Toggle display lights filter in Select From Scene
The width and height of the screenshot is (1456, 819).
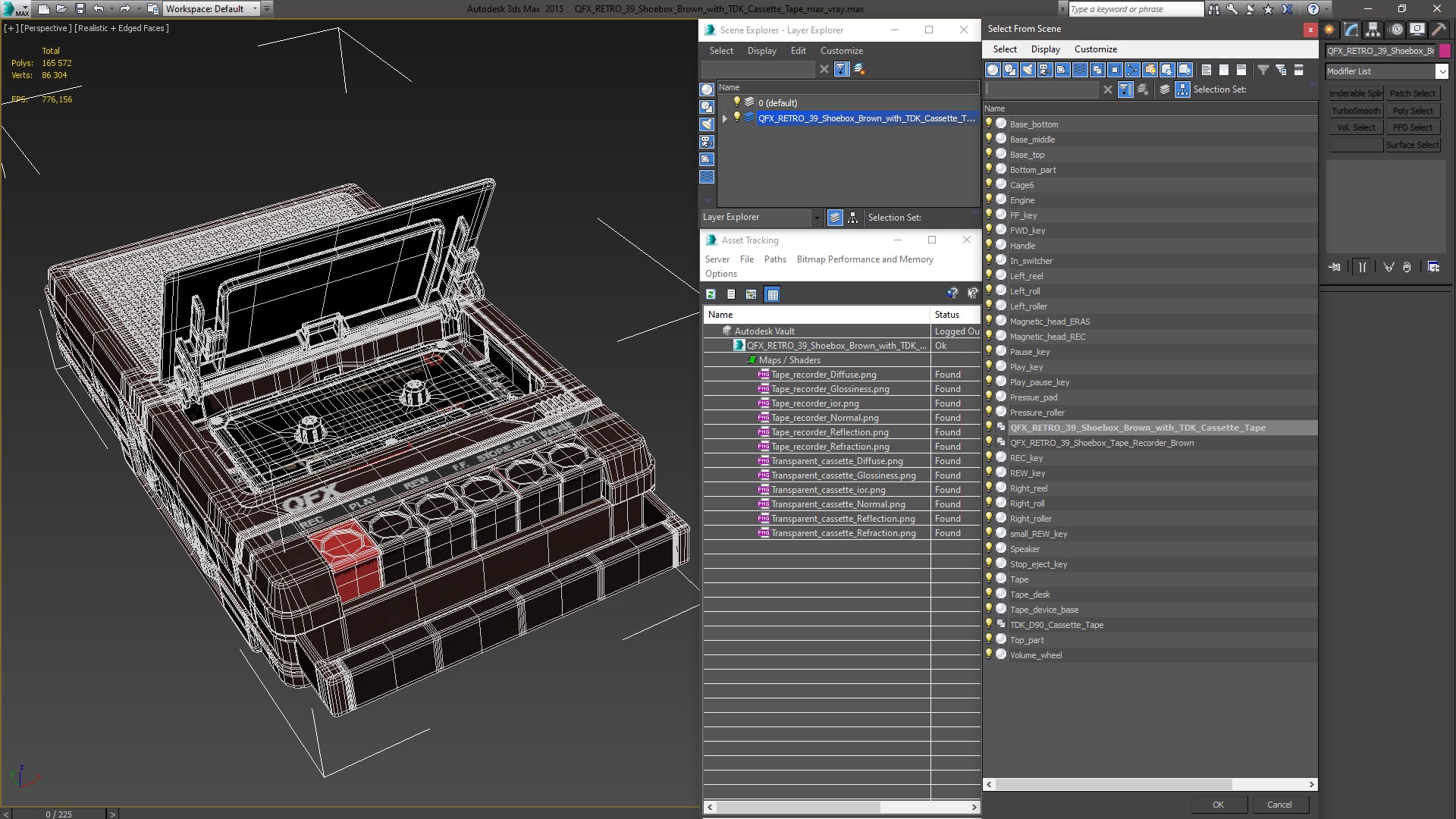click(1028, 70)
